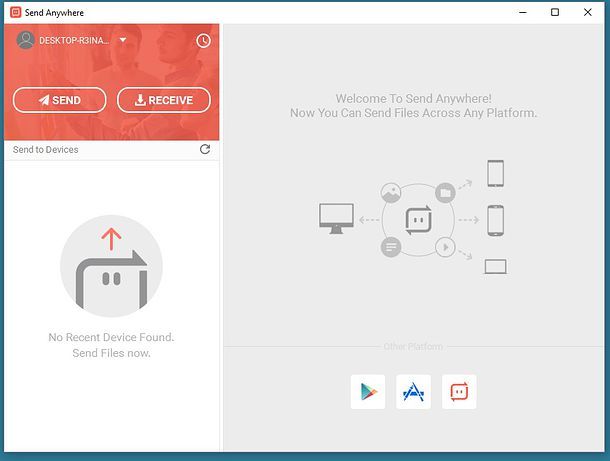Click the folder icon in diagram
The width and height of the screenshot is (610, 461).
point(445,193)
